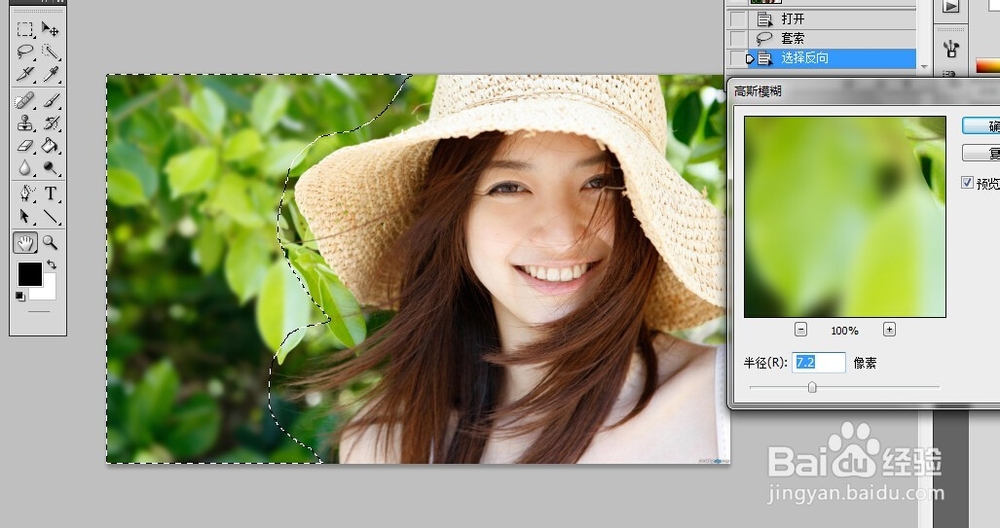The image size is (1000, 528).
Task: Select the Clone Stamp tool
Action: tap(25, 123)
